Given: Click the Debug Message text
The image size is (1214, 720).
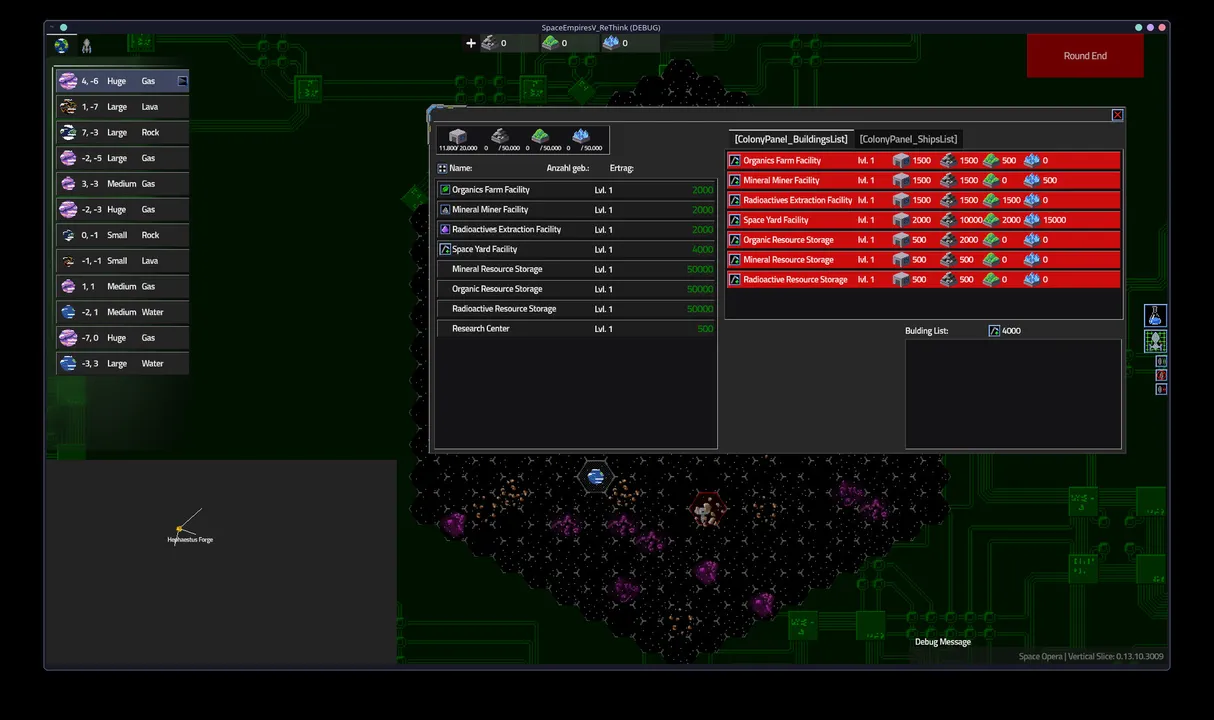Looking at the screenshot, I should point(943,642).
